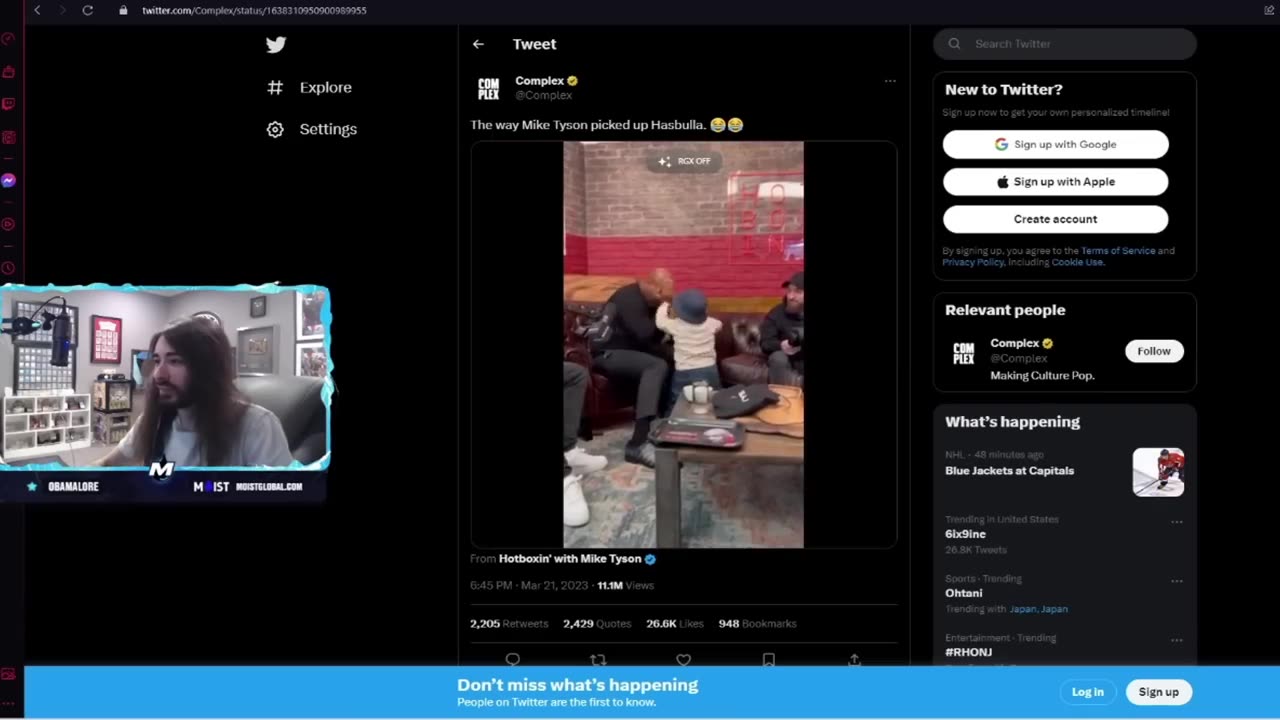The image size is (1280, 720).
Task: Reload the page with the refresh icon
Action: [88, 10]
